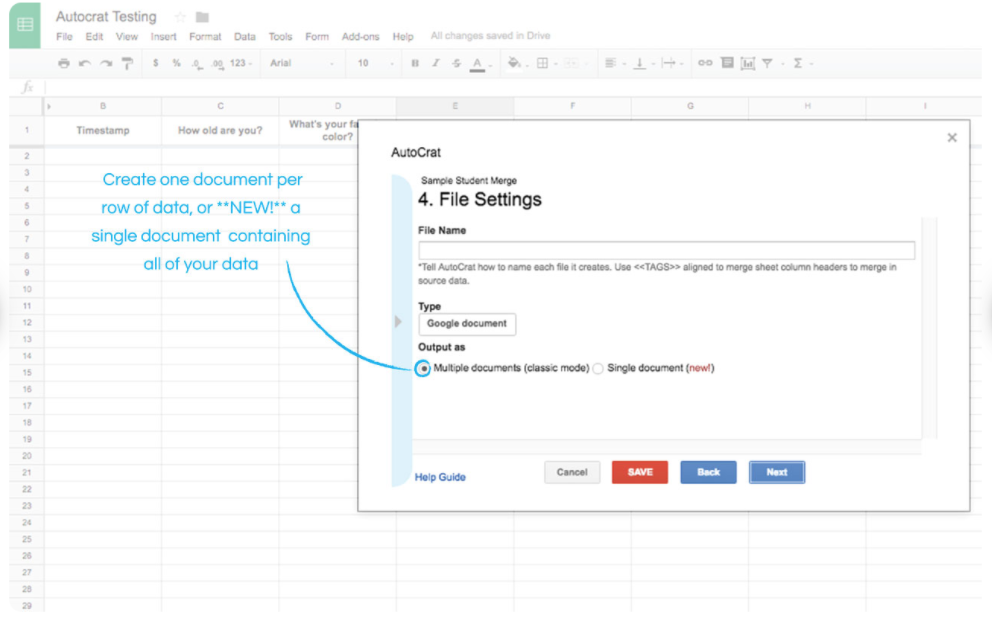Click the move-to-folder icon by title
This screenshot has height=622, width=1008.
coord(202,17)
